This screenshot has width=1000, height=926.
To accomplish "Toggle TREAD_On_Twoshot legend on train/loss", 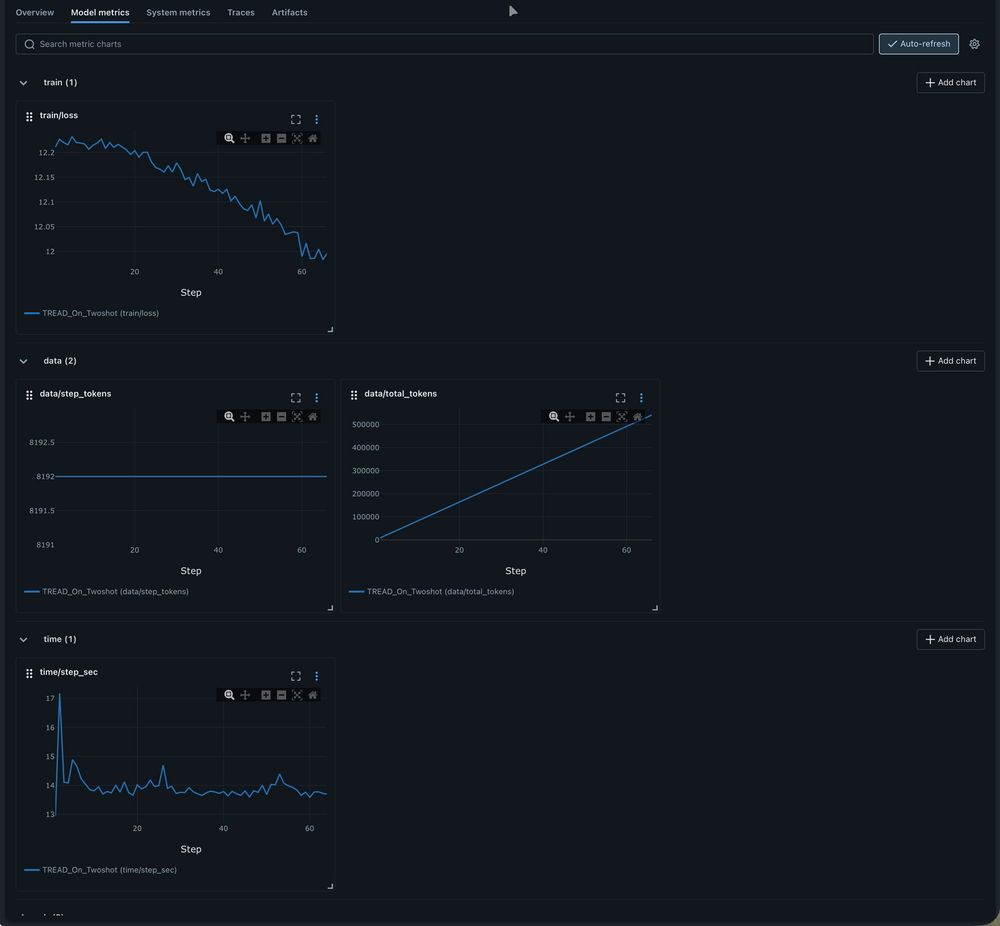I will pyautogui.click(x=91, y=313).
